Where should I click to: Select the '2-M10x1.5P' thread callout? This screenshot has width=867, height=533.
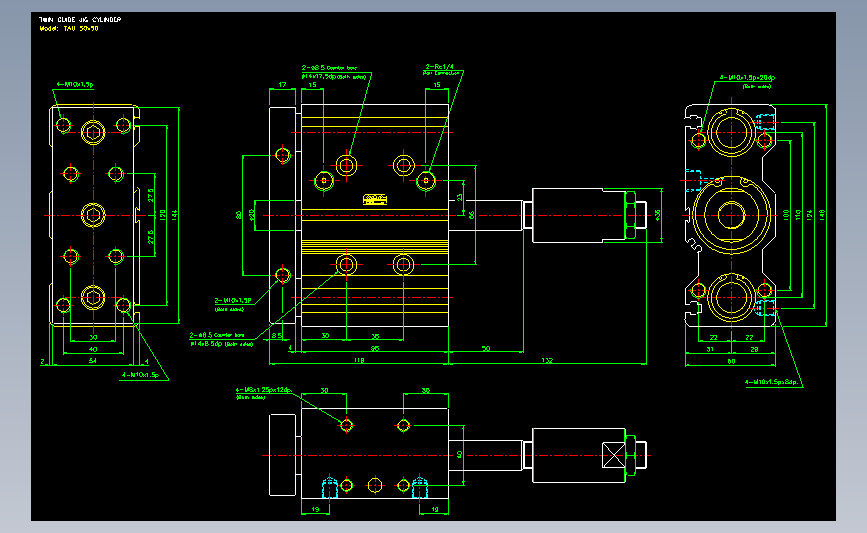233,301
